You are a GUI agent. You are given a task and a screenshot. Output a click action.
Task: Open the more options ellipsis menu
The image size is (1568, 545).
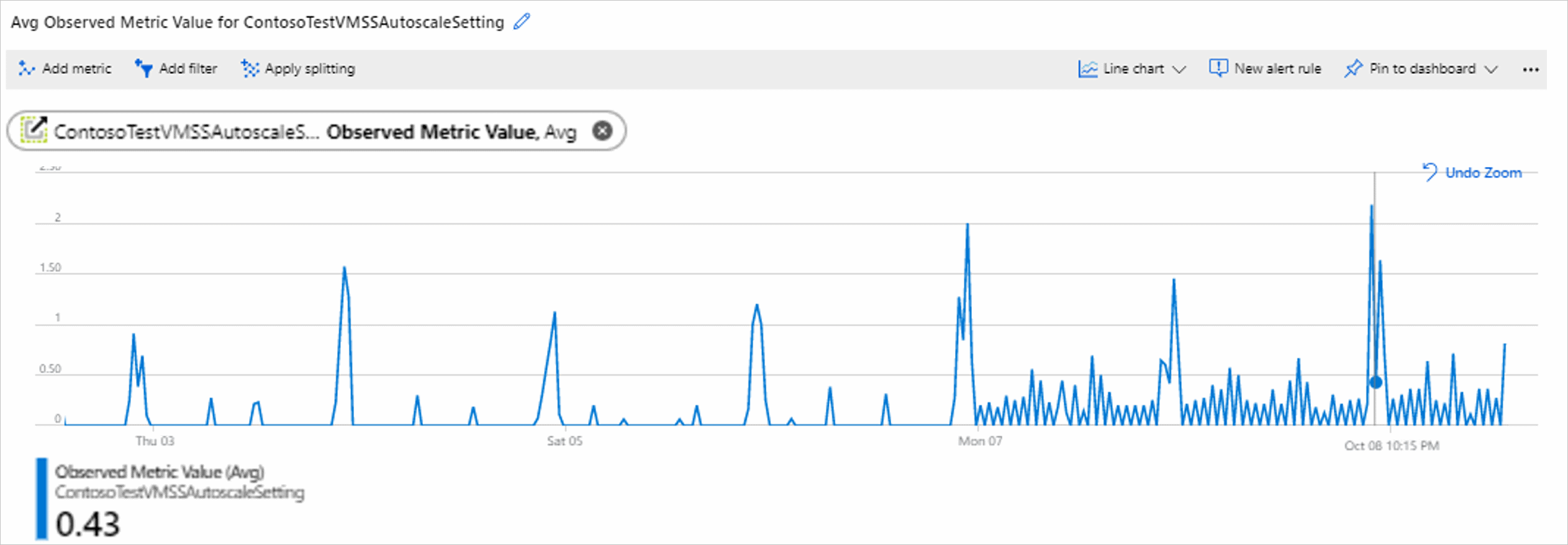pyautogui.click(x=1531, y=70)
